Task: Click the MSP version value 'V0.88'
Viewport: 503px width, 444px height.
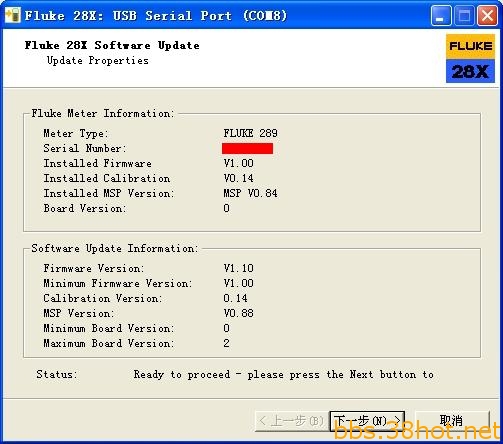Action: [x=238, y=313]
